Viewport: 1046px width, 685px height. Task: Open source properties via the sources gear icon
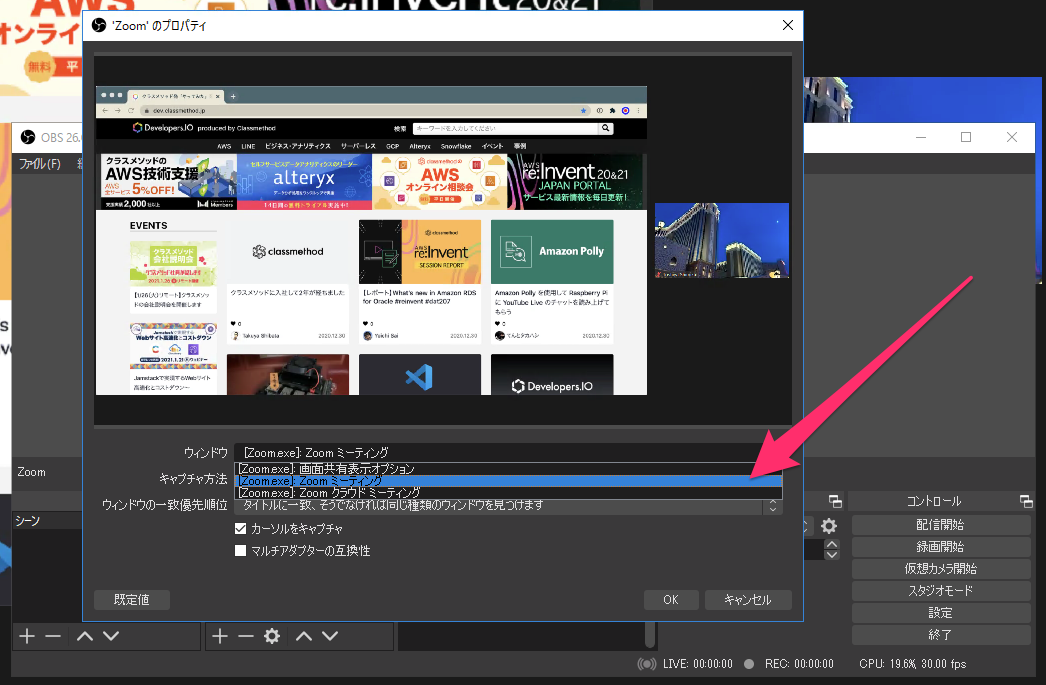coord(272,636)
